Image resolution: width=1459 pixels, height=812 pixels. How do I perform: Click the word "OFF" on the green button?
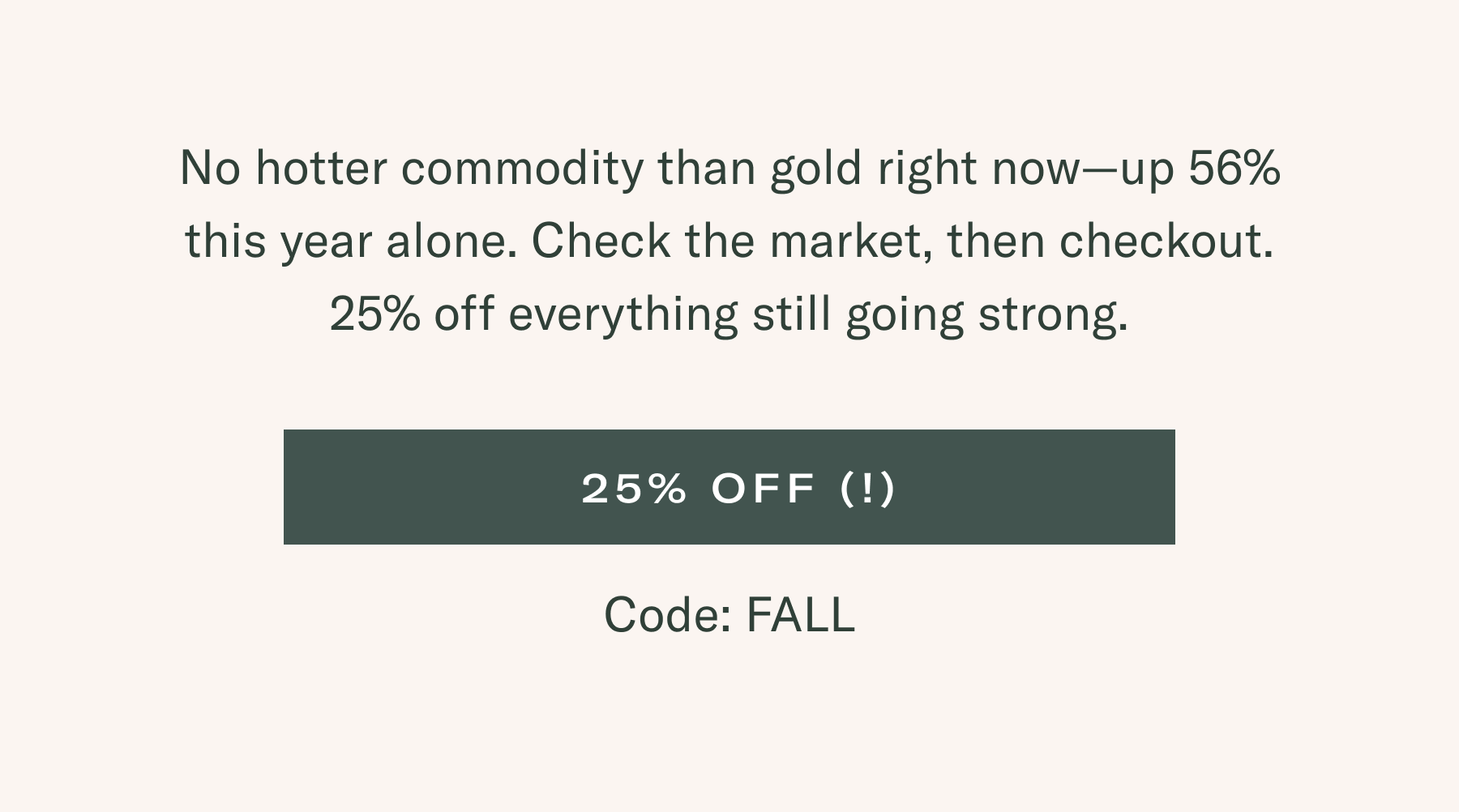pos(763,488)
